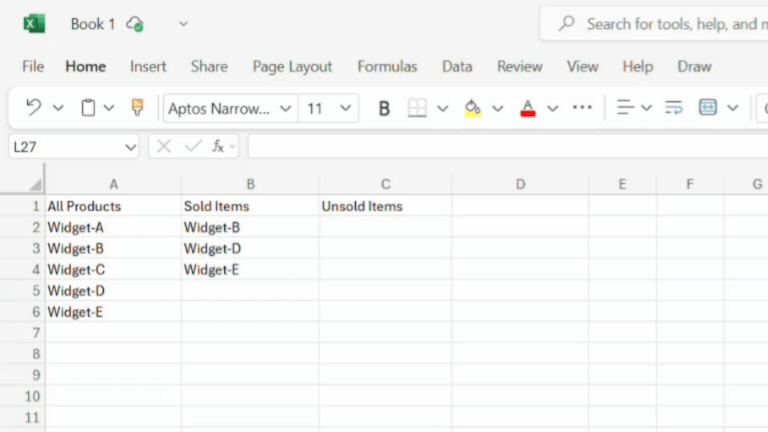Open the more font options ellipsis

click(x=582, y=107)
